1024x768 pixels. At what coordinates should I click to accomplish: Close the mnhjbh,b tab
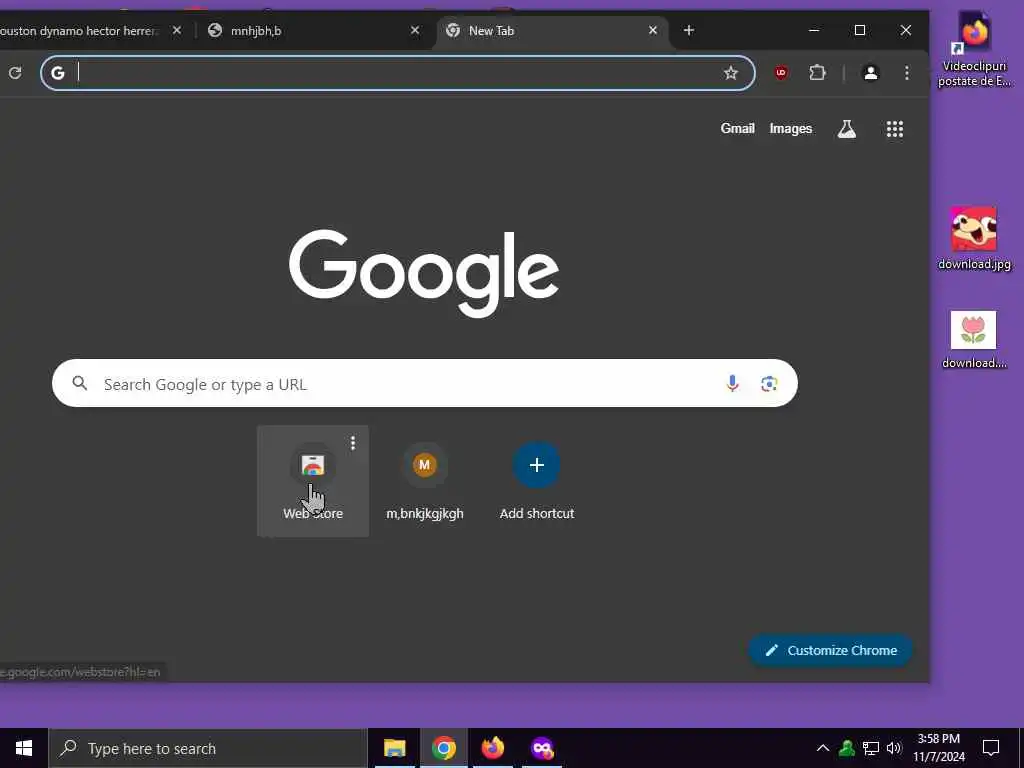tap(415, 31)
